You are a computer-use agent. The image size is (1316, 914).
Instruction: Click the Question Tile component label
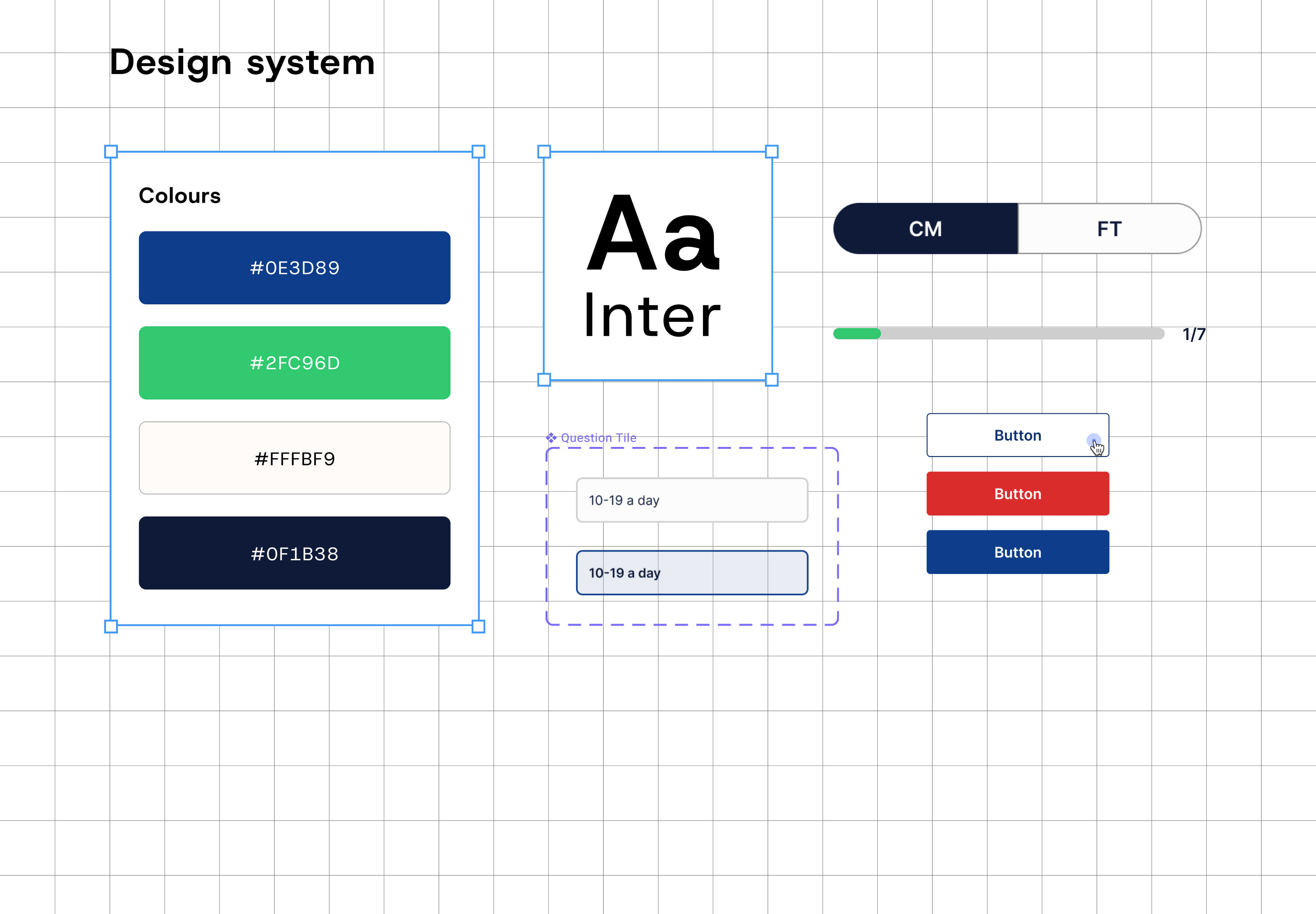click(x=598, y=437)
